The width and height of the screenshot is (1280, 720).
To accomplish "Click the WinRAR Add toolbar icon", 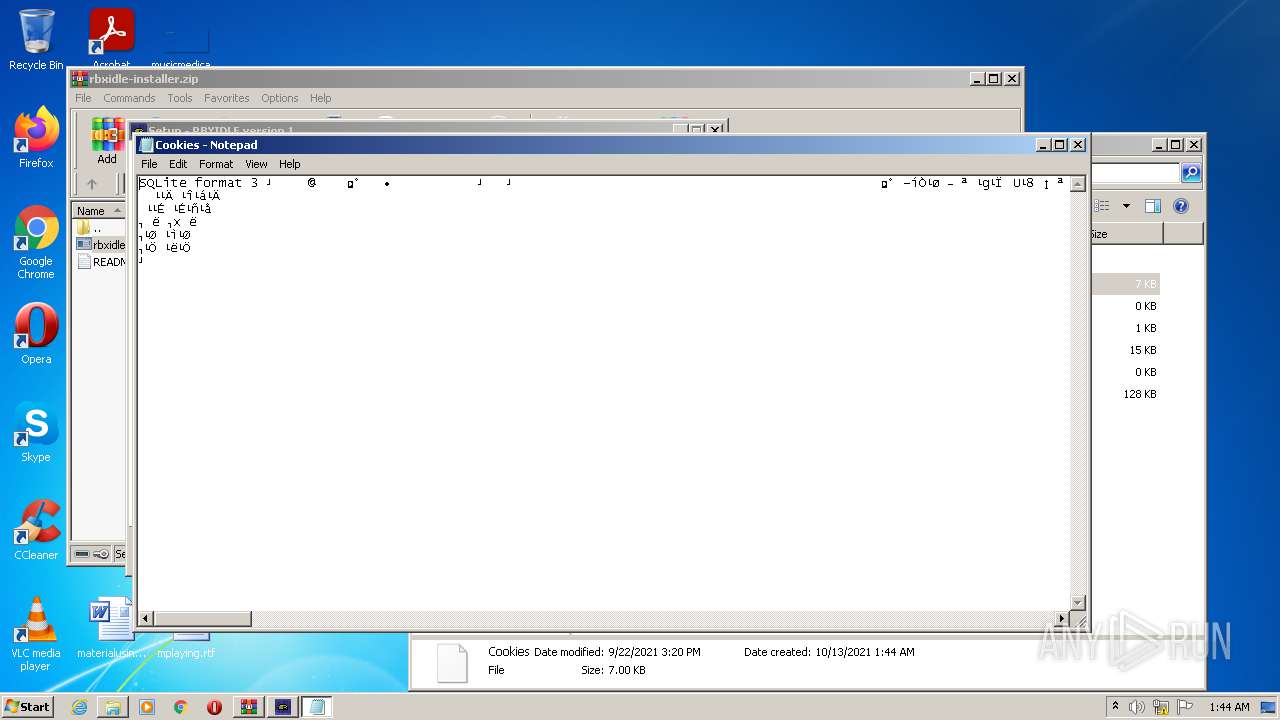I will tap(107, 141).
